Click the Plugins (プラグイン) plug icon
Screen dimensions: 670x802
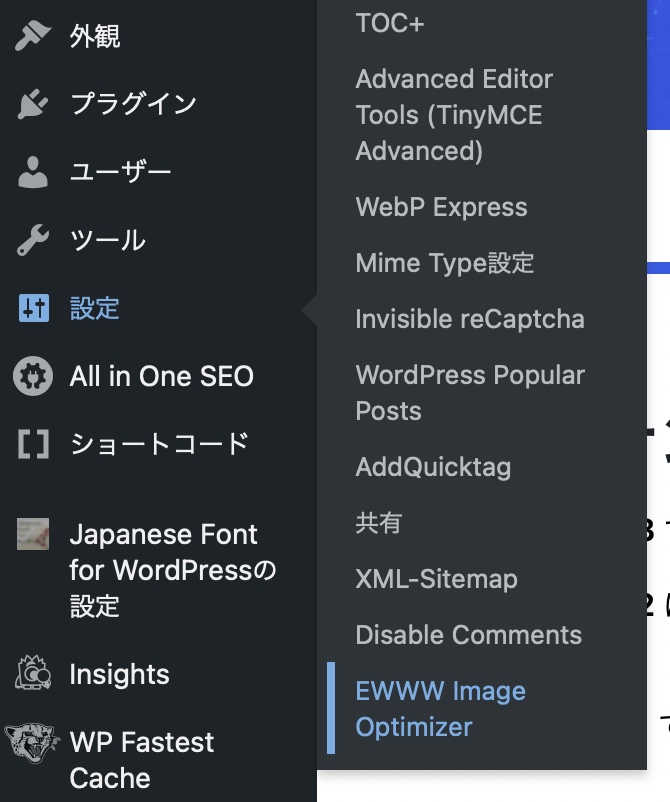[x=33, y=104]
